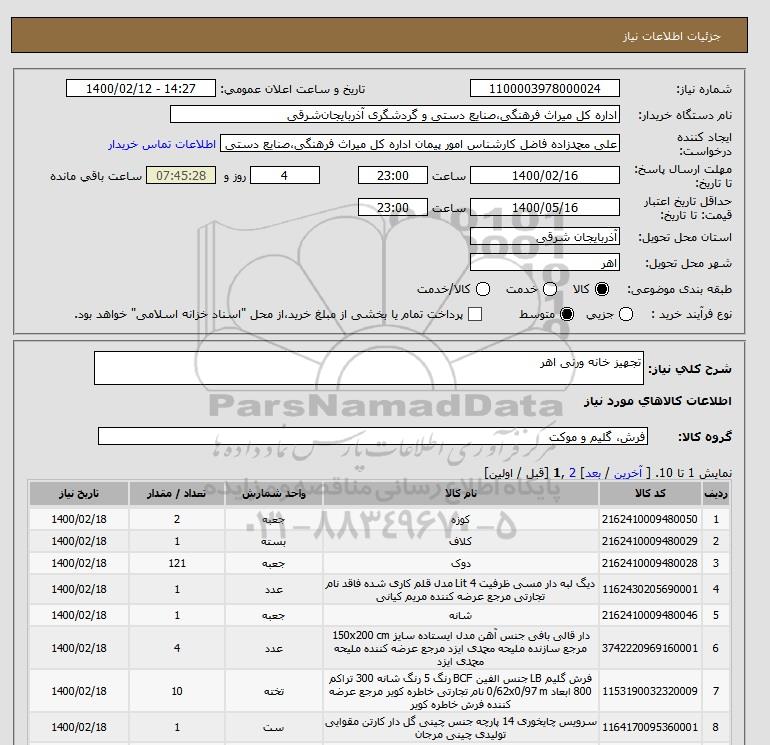Click item name کلاف

point(461,541)
